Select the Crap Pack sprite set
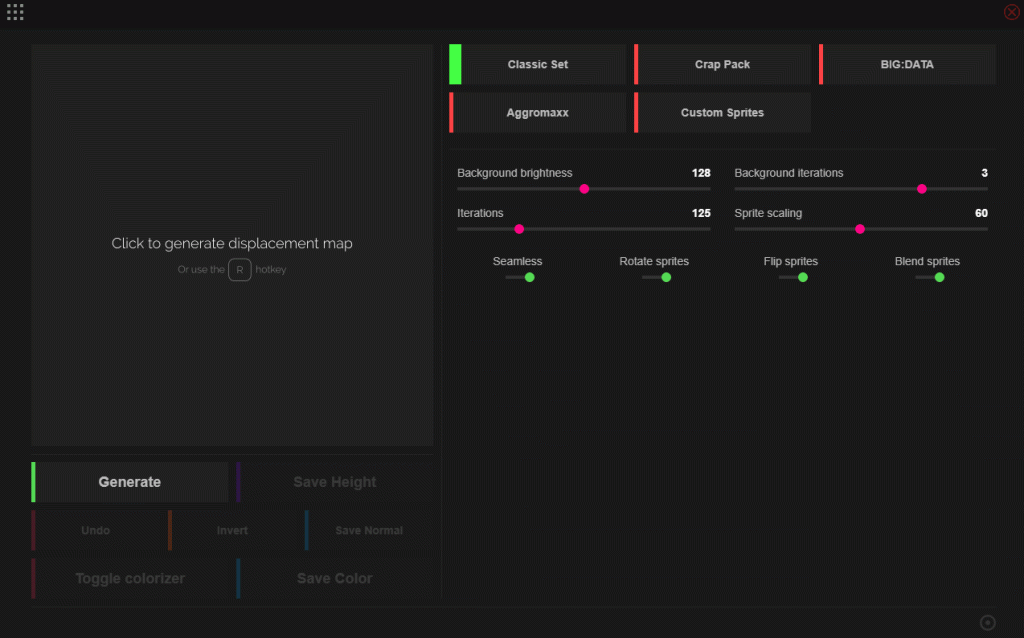Screen dimensions: 1024x638 (x=722, y=64)
